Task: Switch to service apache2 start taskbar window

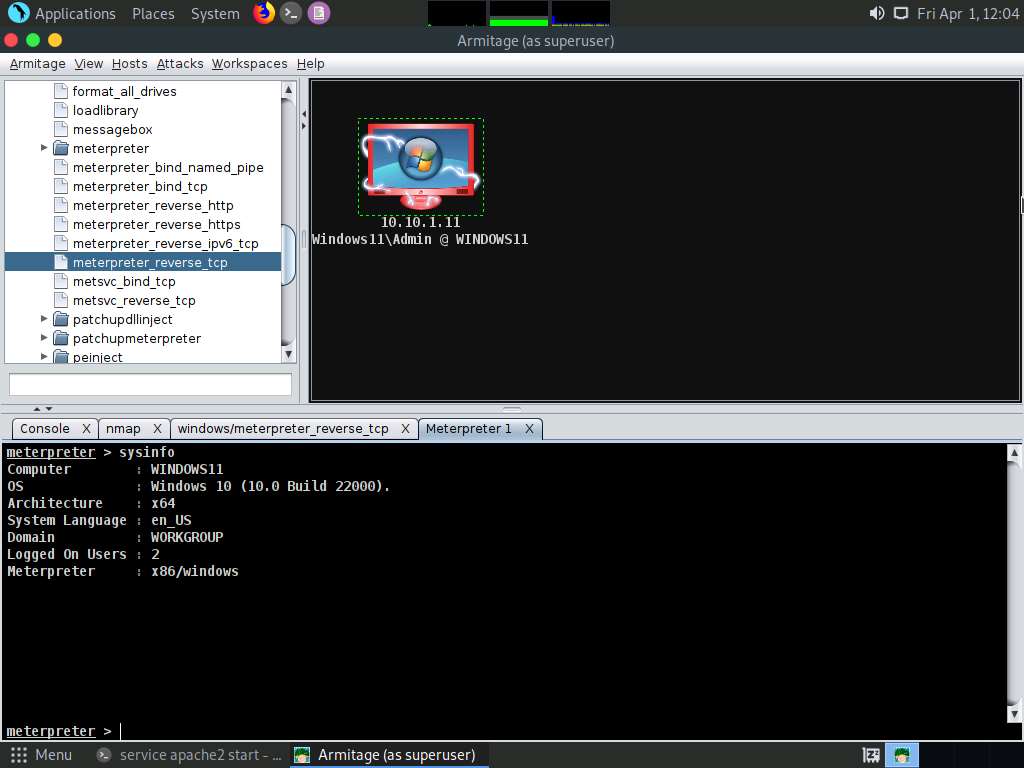Action: pyautogui.click(x=190, y=755)
